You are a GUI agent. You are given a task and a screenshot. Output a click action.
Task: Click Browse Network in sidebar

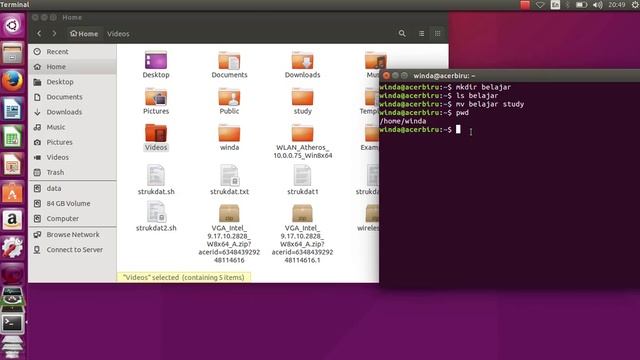point(73,235)
